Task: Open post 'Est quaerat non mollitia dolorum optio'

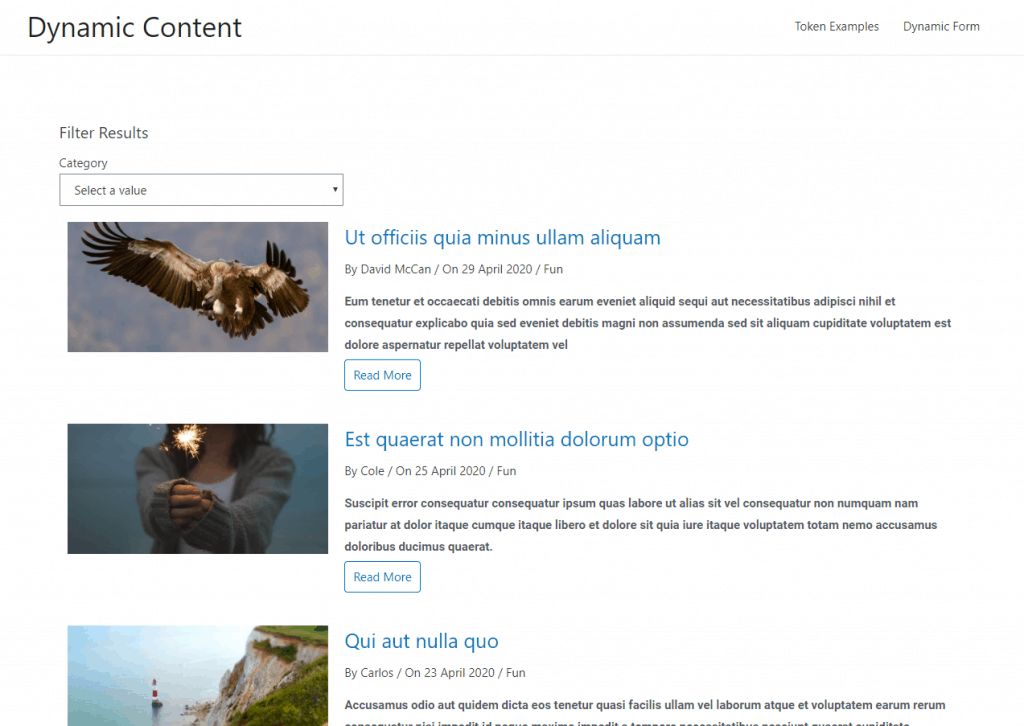Action: 516,440
